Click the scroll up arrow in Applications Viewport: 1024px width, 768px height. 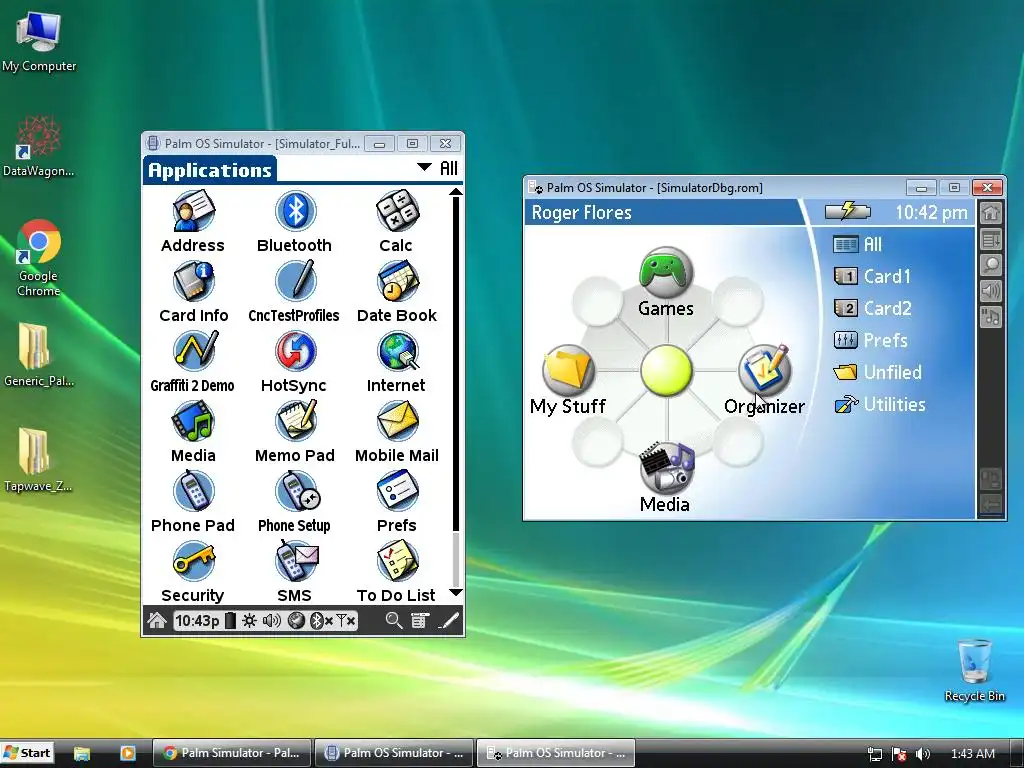coord(456,192)
